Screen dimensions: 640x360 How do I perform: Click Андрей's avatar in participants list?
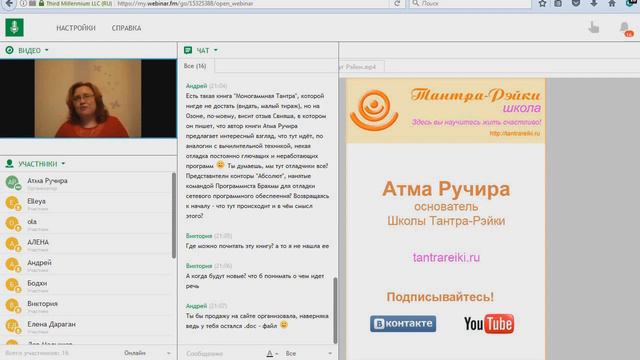click(x=13, y=264)
